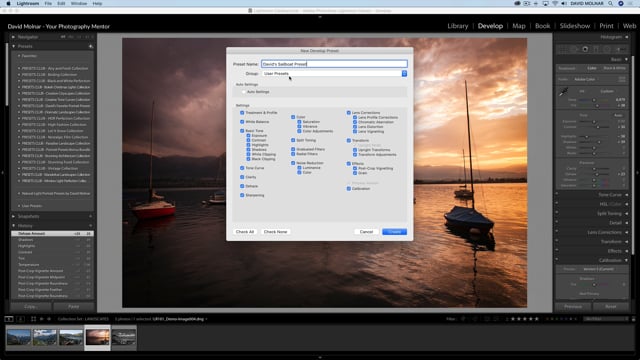Open the Window menu

point(79,3)
